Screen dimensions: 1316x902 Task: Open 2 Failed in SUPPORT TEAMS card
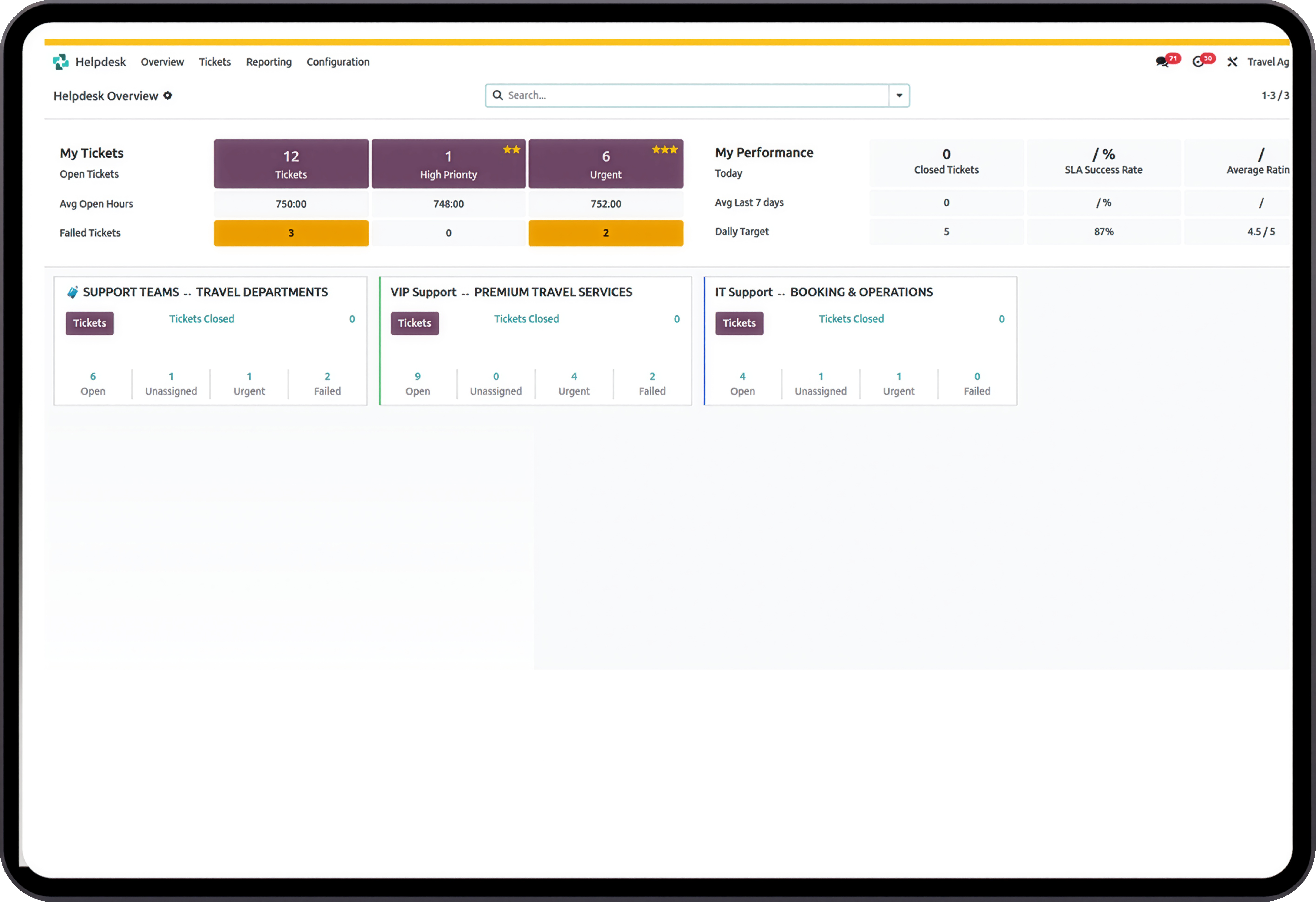[327, 384]
